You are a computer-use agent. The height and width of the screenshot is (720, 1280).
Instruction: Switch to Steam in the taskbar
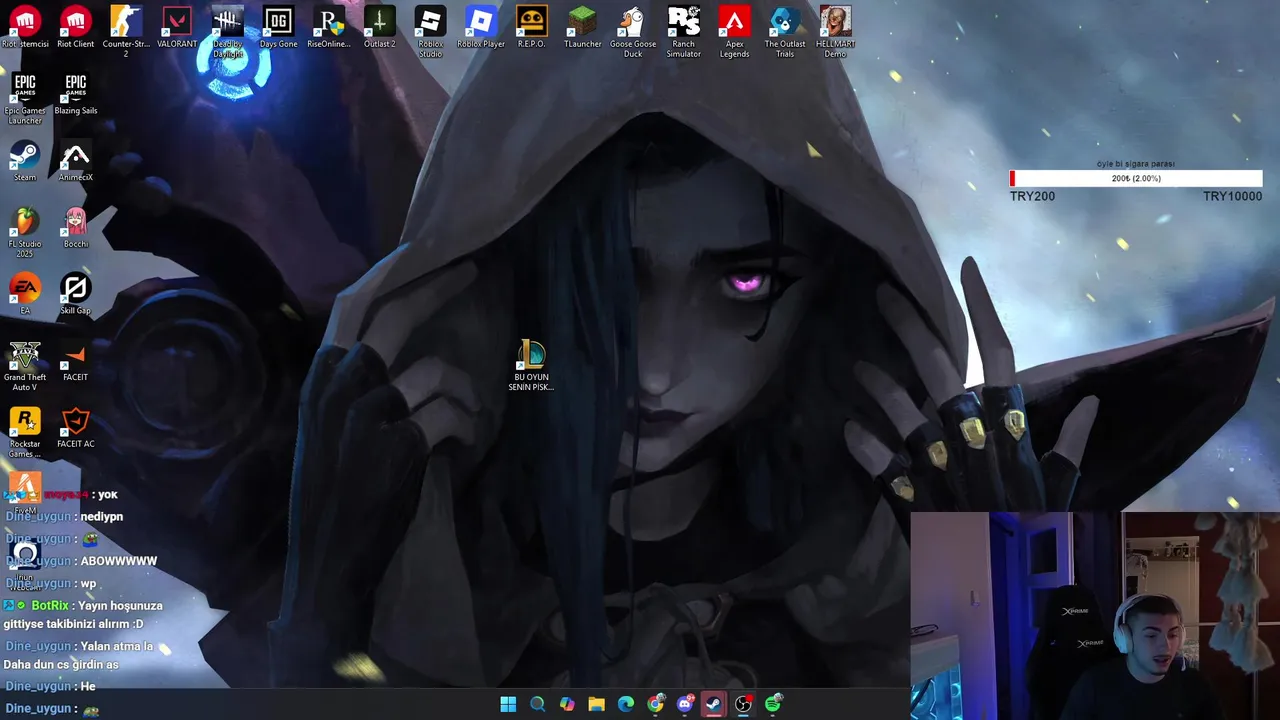pyautogui.click(x=714, y=704)
